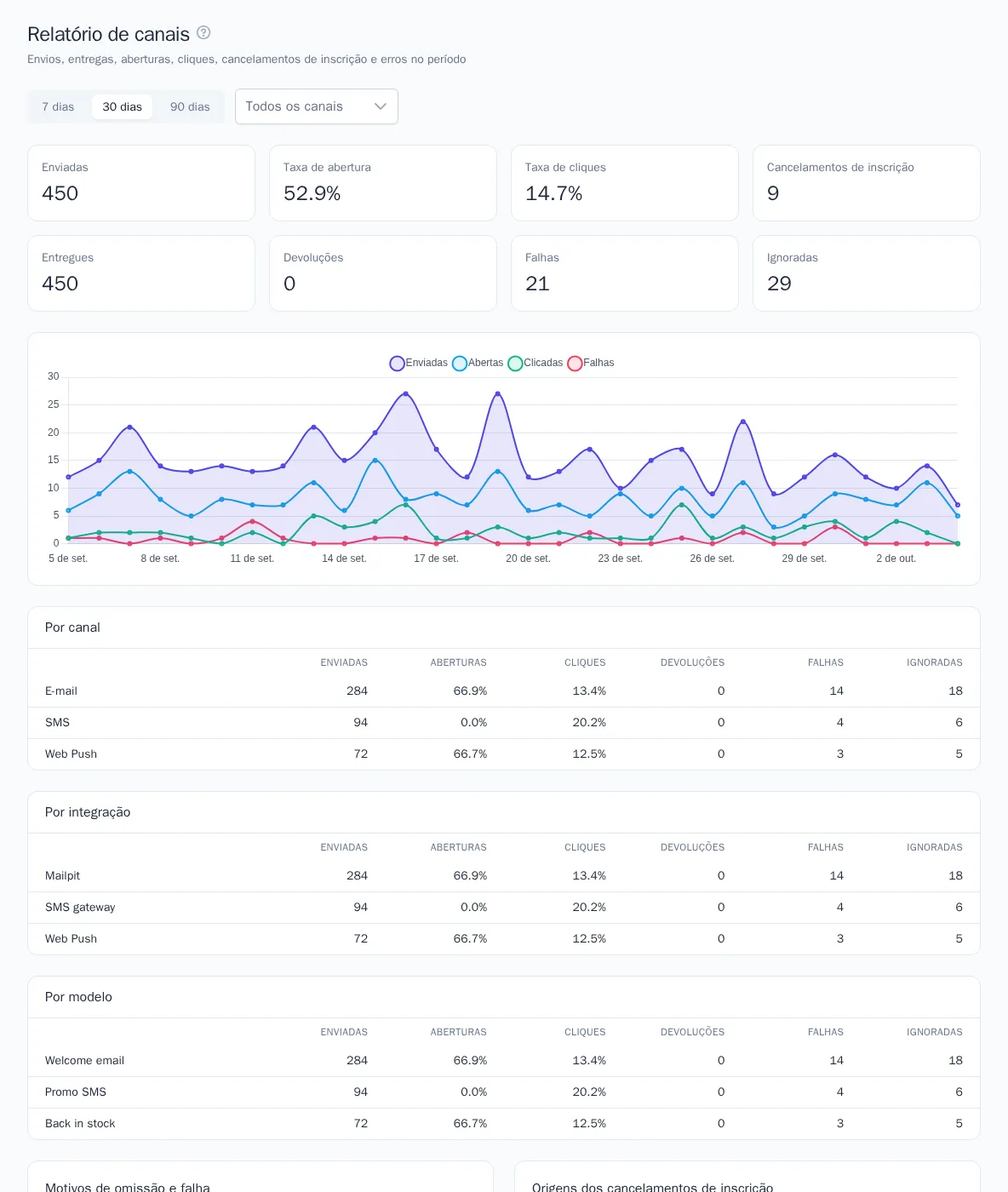
Task: Click the E-mail row in Por canal
Action: pyautogui.click(x=504, y=691)
